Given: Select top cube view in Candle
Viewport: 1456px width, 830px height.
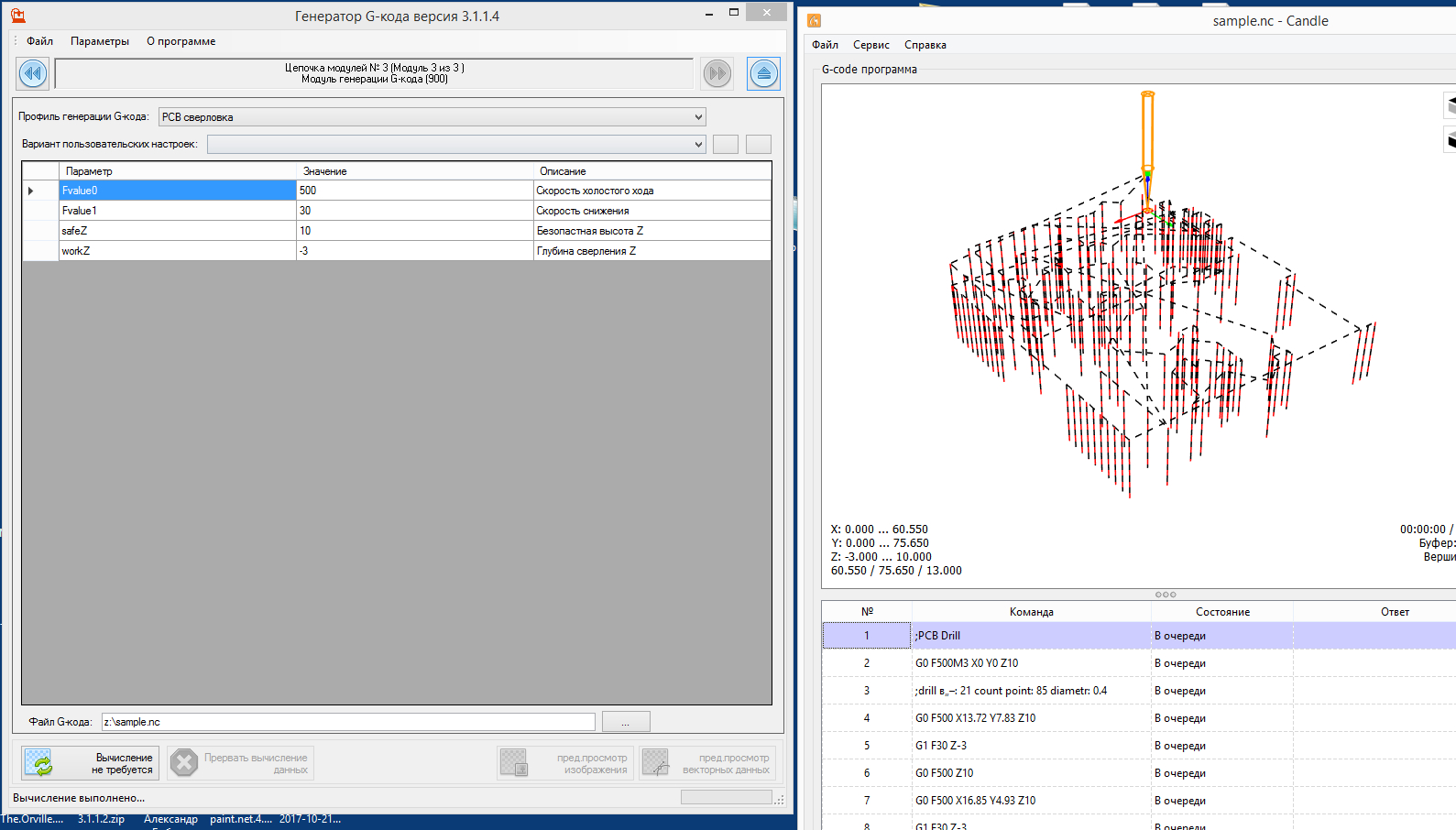Looking at the screenshot, I should [1450, 104].
